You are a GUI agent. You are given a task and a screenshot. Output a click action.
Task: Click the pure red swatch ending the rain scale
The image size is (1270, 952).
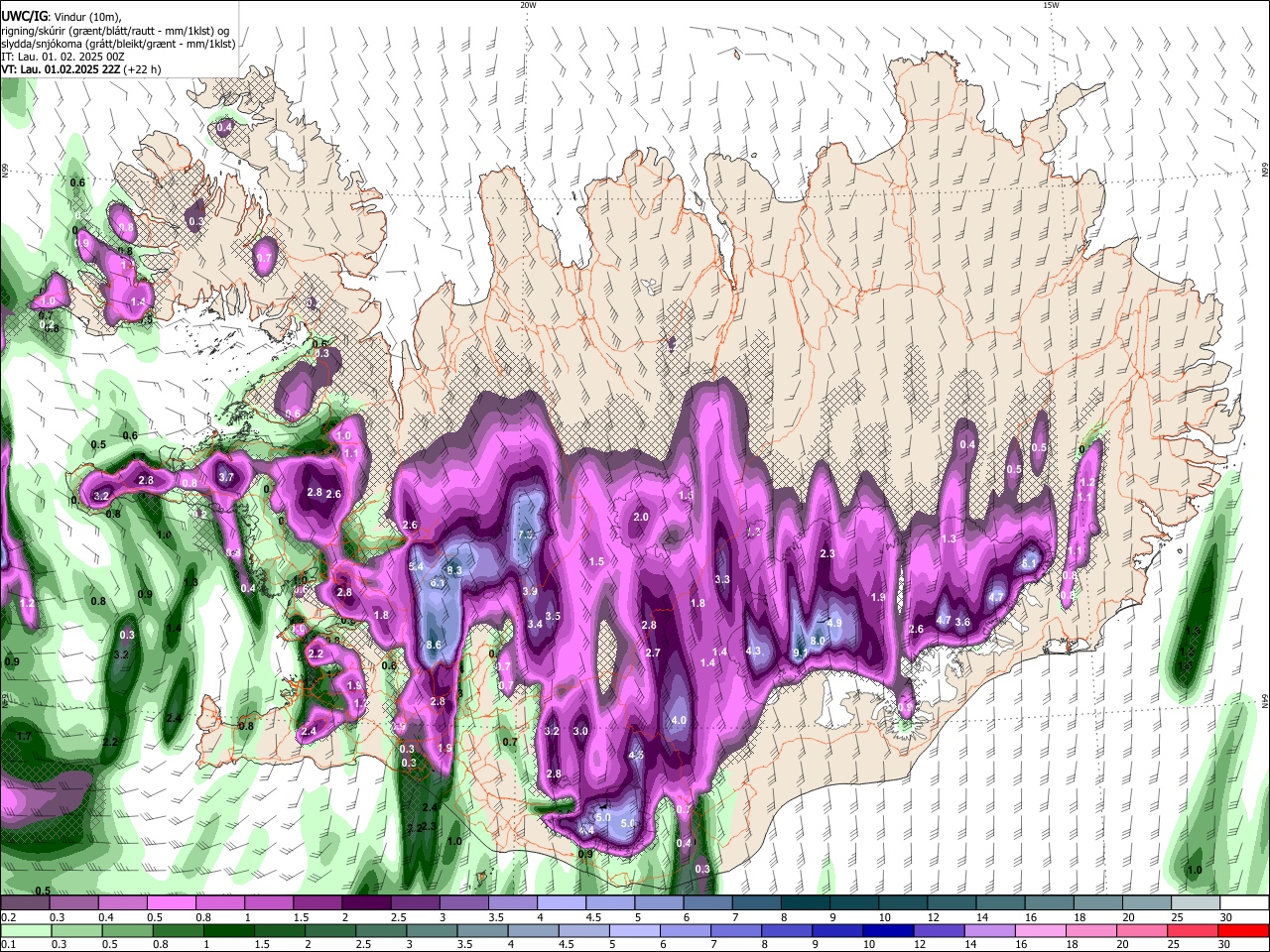[1244, 931]
